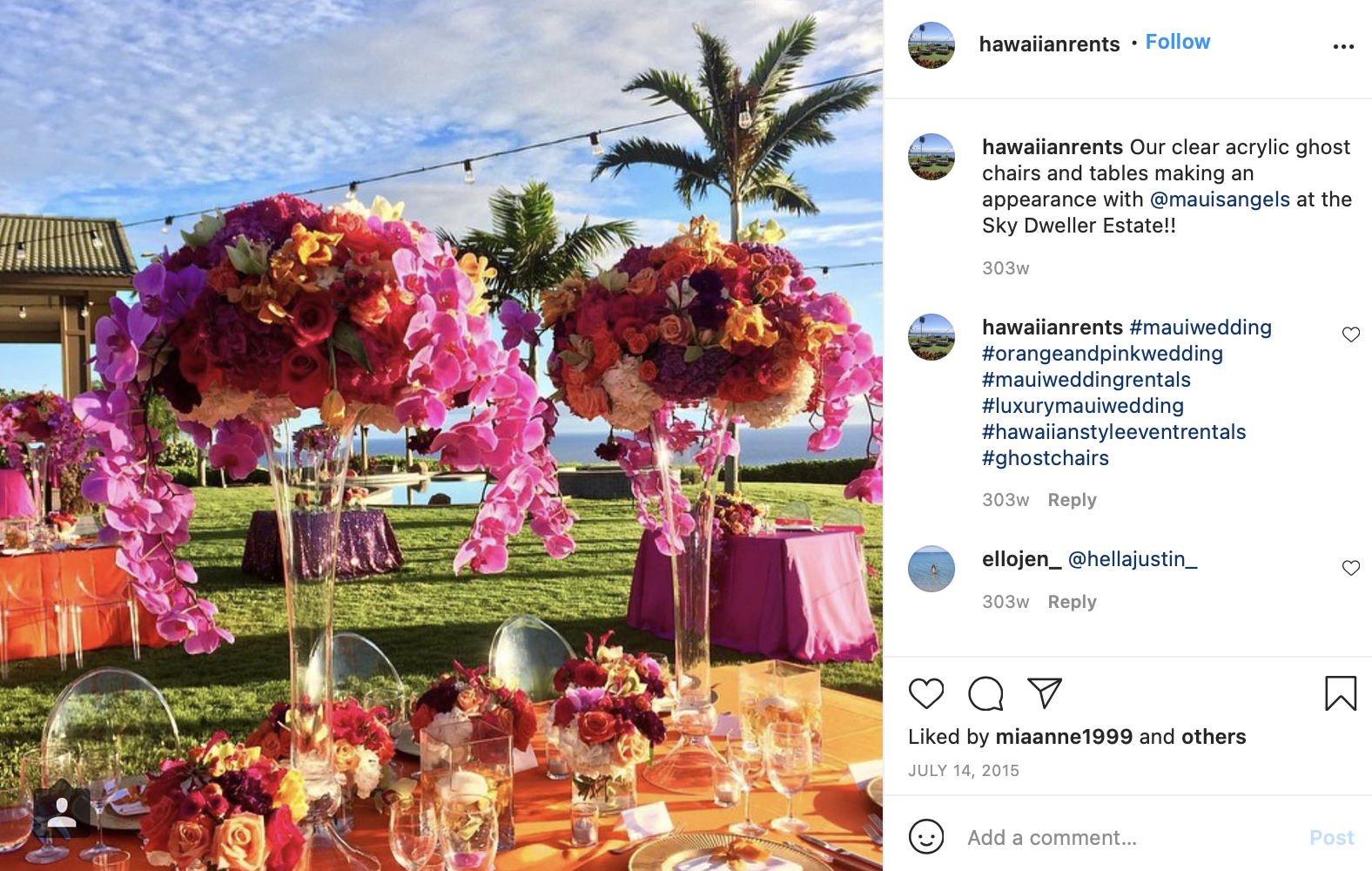The width and height of the screenshot is (1372, 871).
Task: Follow the hawaiianrents account
Action: pyautogui.click(x=1177, y=42)
